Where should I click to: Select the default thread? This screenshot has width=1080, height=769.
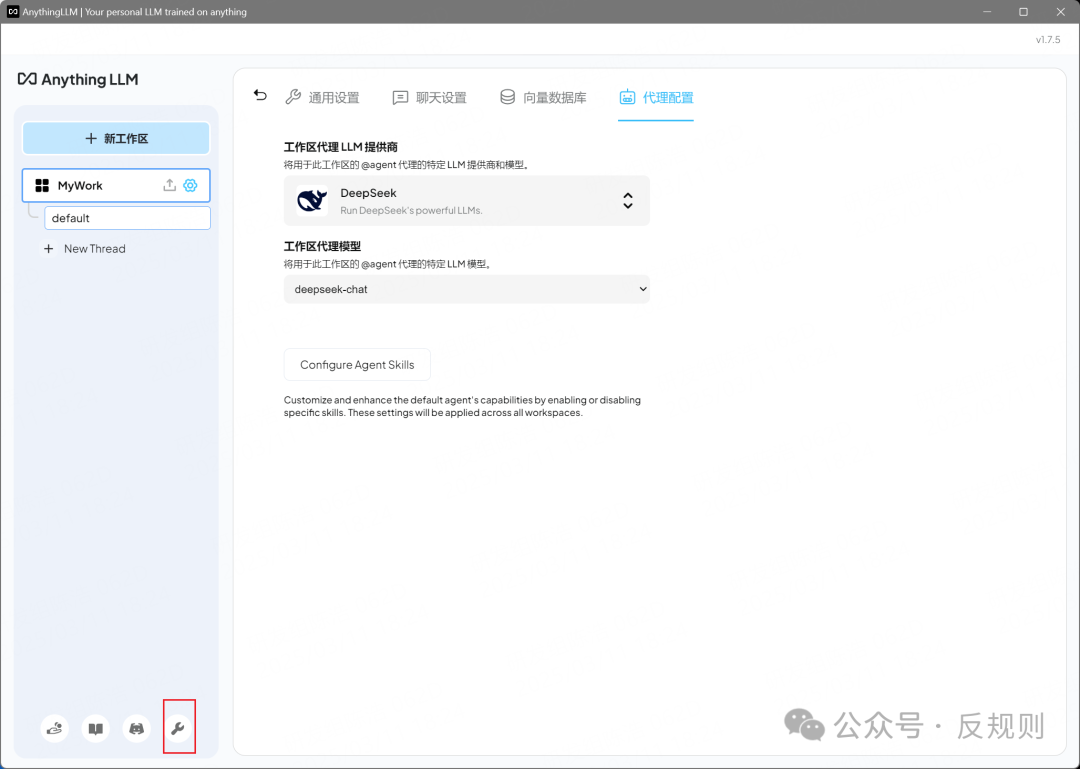[x=127, y=218]
